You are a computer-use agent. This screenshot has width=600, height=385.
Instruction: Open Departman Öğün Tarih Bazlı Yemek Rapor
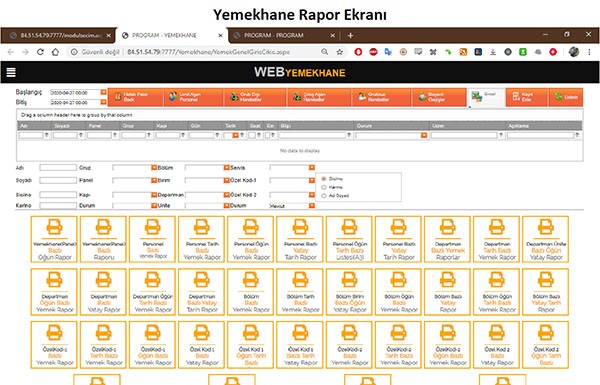[x=152, y=292]
